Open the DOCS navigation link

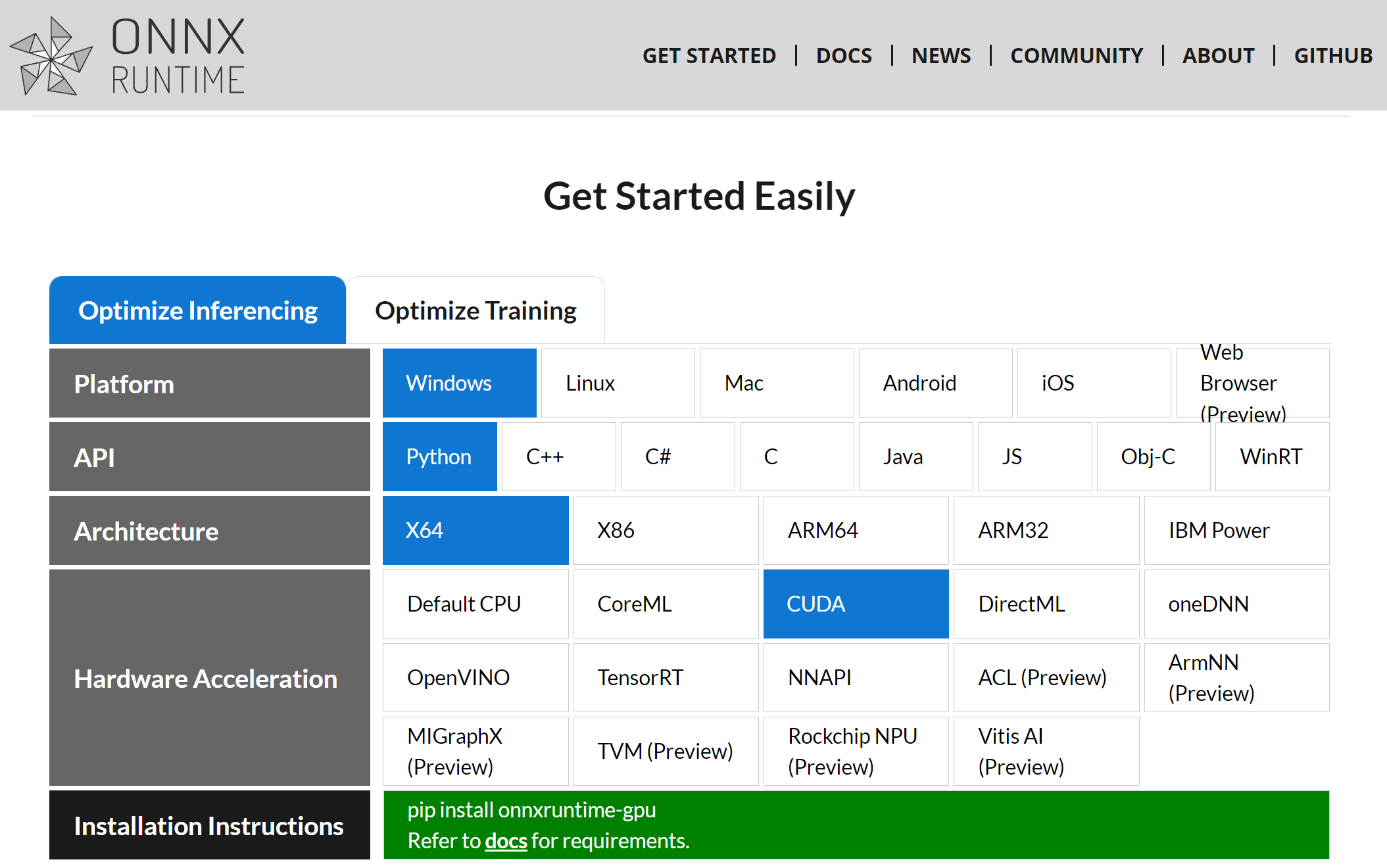[844, 56]
